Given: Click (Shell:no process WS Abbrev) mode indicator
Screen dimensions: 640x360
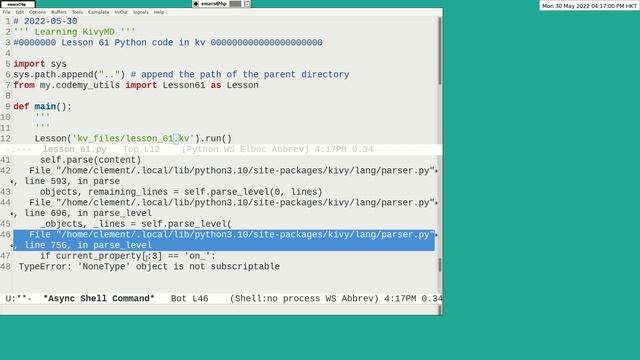Looking at the screenshot, I should [304, 298].
